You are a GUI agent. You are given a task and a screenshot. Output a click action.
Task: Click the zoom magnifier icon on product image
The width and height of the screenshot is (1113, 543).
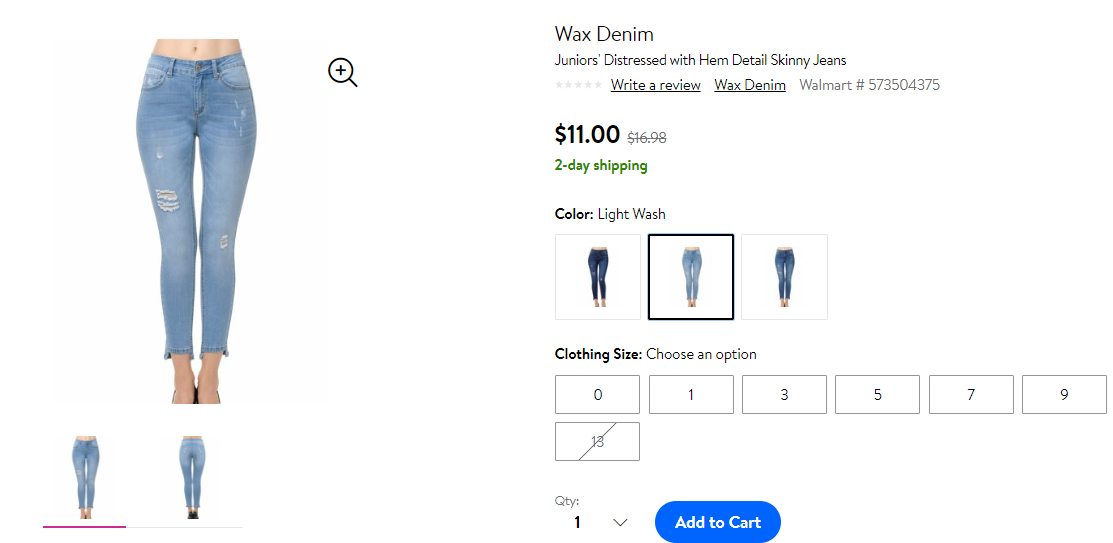pos(342,72)
